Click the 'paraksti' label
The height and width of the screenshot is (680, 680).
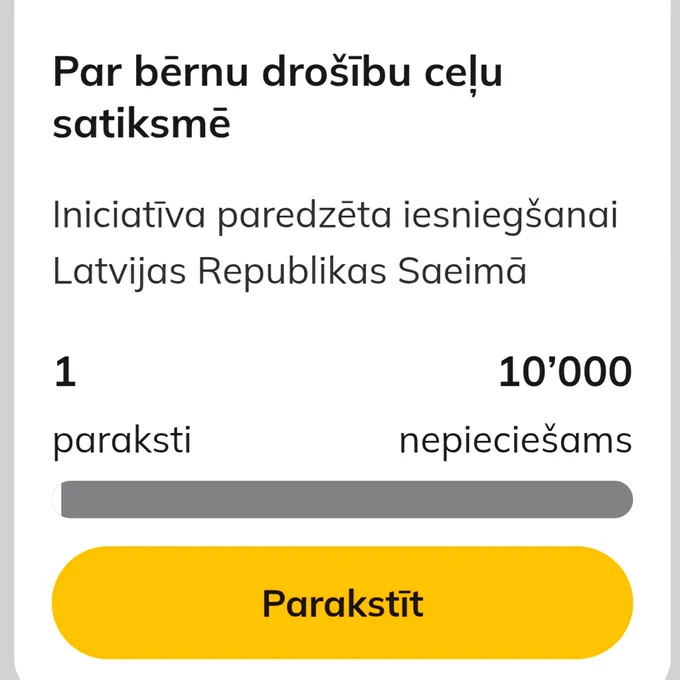point(122,441)
